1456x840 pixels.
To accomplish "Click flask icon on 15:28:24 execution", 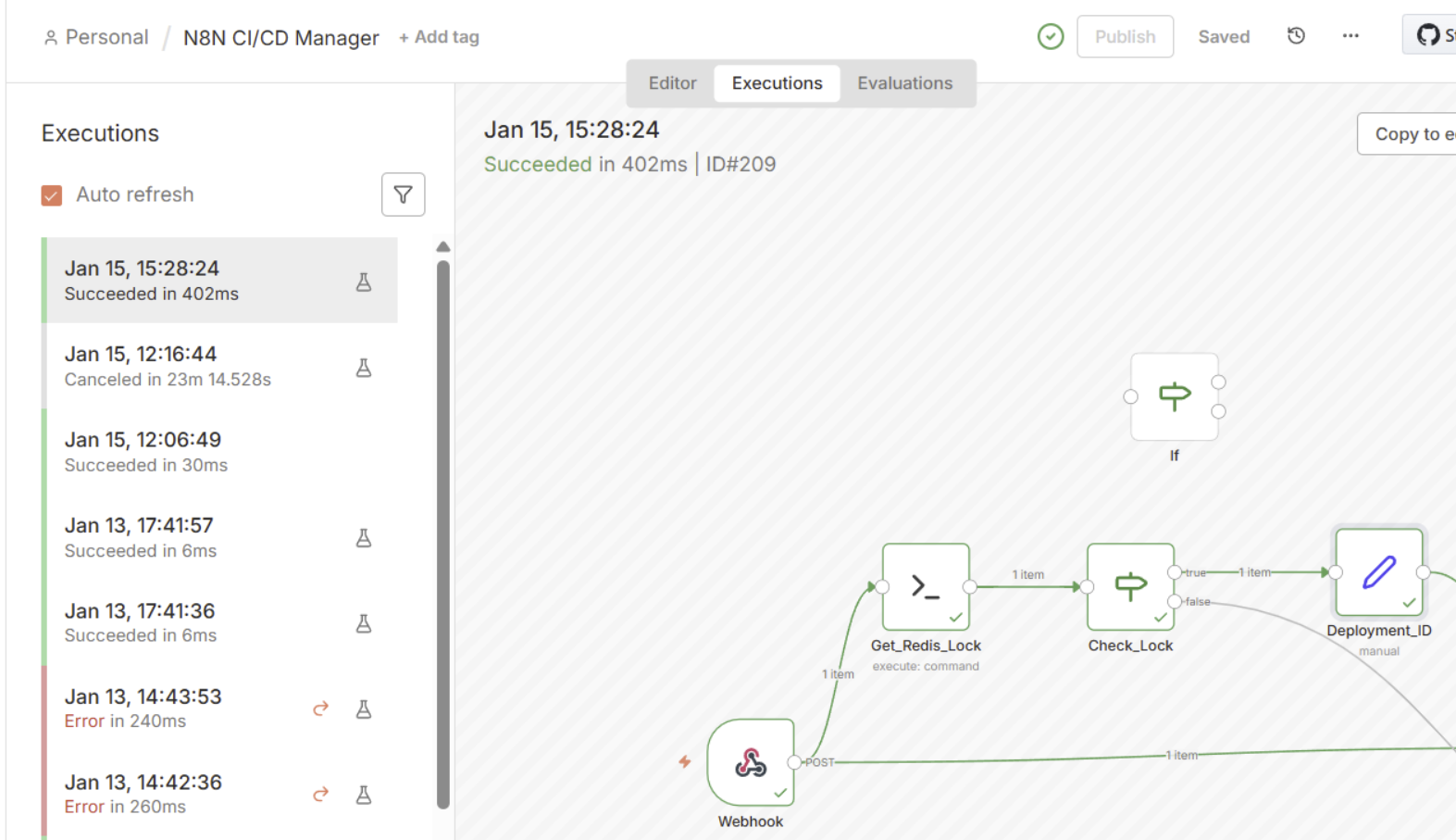I will (x=364, y=282).
